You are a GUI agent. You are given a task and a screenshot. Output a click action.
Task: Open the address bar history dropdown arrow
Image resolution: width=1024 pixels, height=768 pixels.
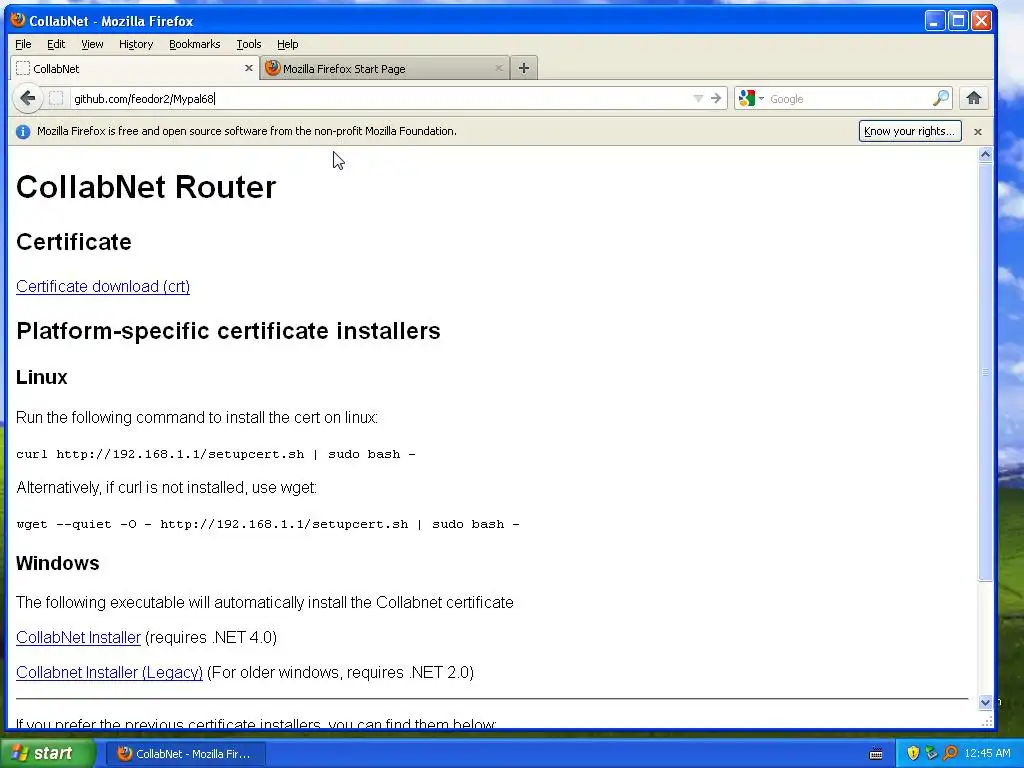pyautogui.click(x=698, y=99)
